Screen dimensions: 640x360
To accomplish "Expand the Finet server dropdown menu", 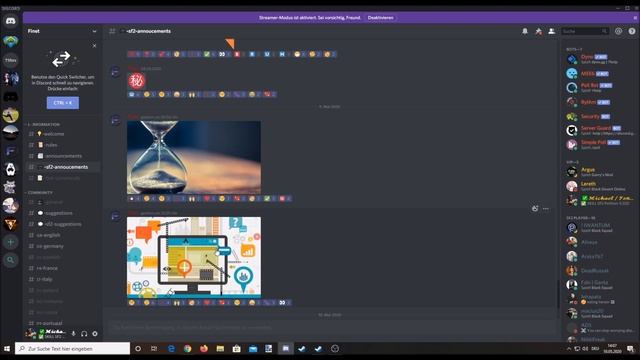I will (x=94, y=31).
